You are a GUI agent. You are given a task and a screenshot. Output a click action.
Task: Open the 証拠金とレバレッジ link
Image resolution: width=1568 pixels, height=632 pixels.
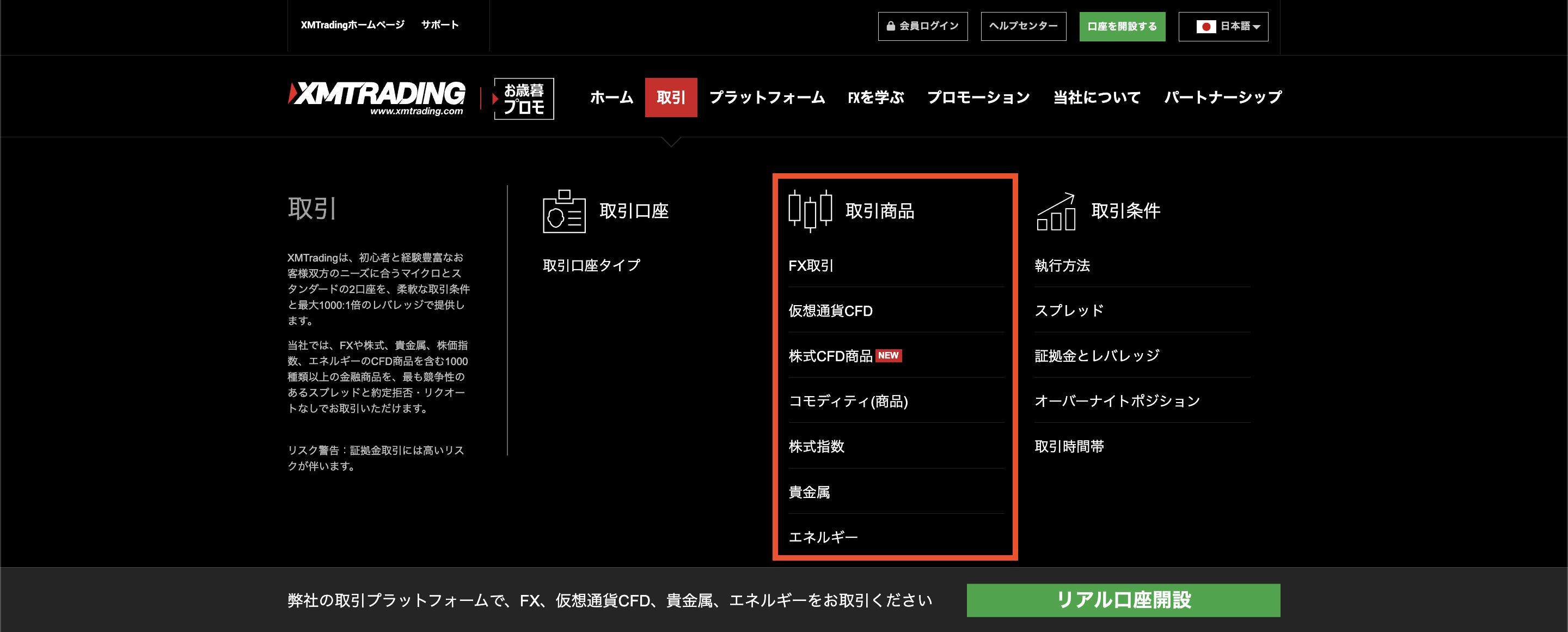pyautogui.click(x=1097, y=356)
